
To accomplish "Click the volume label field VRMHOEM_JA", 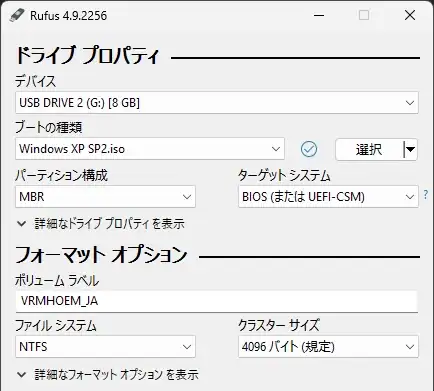I will (217, 301).
